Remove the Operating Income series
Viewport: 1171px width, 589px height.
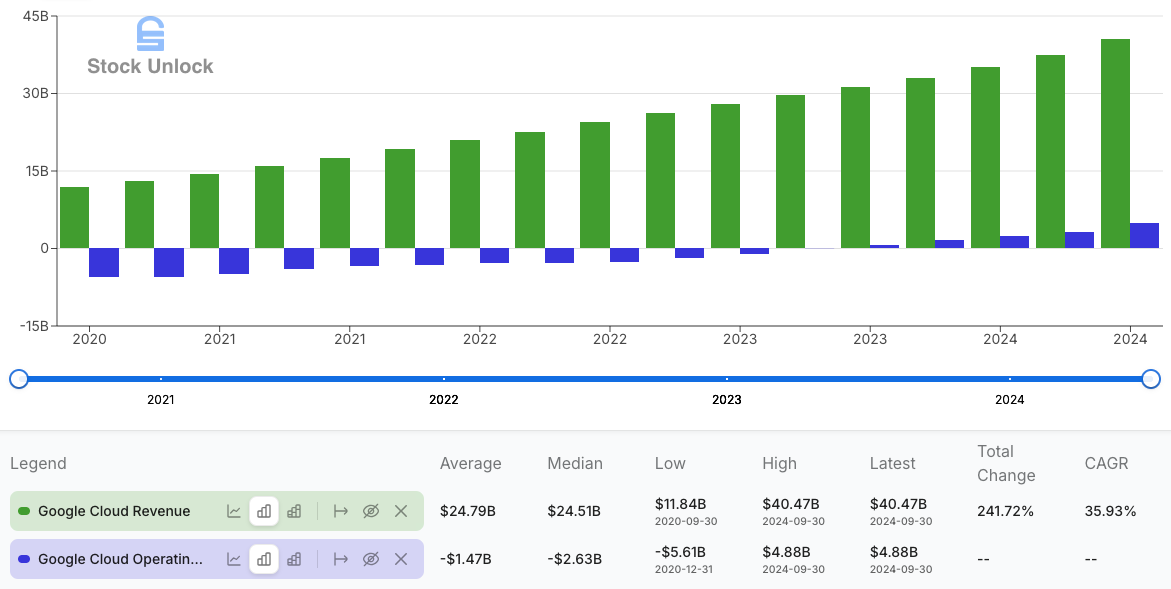click(x=401, y=559)
